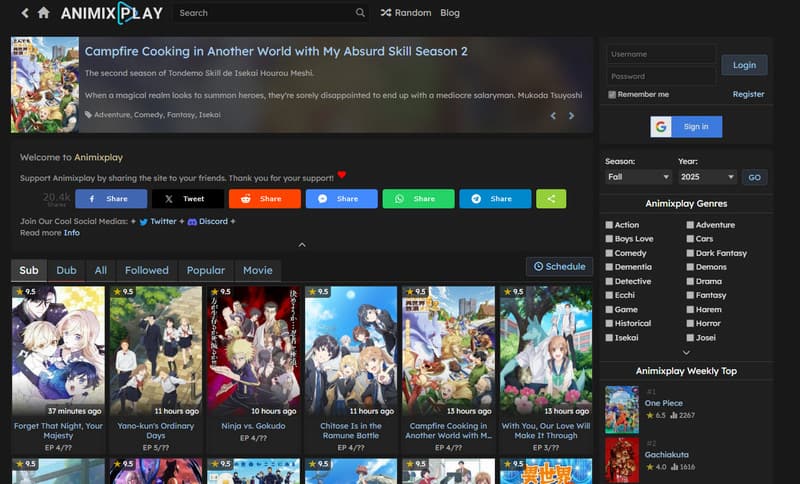800x484 pixels.
Task: Share the site on Reddit
Action: click(x=265, y=199)
